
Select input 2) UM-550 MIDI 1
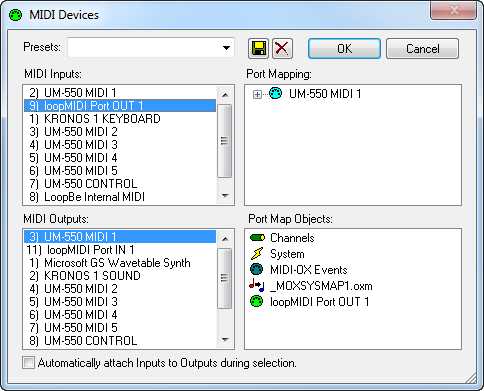point(120,93)
